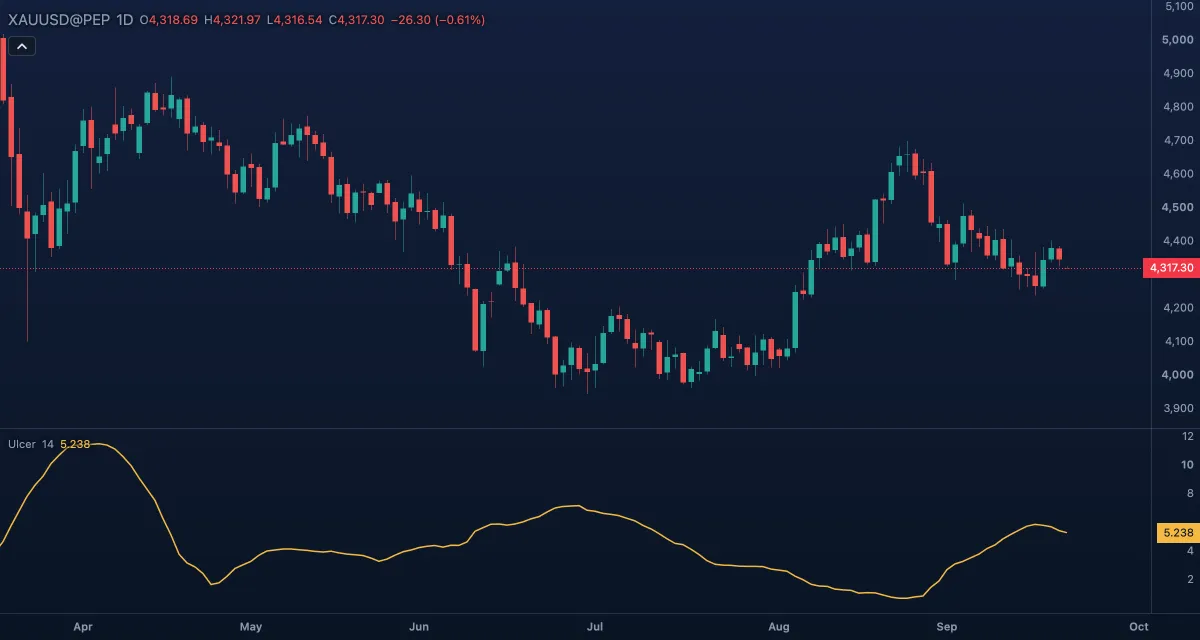This screenshot has height=640, width=1200.
Task: Click the May label on the time axis
Action: pos(251,627)
